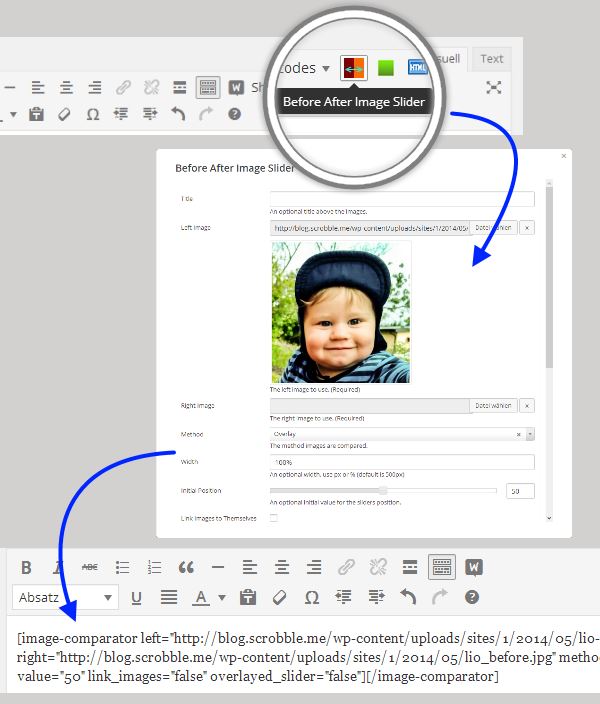Undo using the top editor toolbar
The height and width of the screenshot is (704, 600).
pos(178,114)
